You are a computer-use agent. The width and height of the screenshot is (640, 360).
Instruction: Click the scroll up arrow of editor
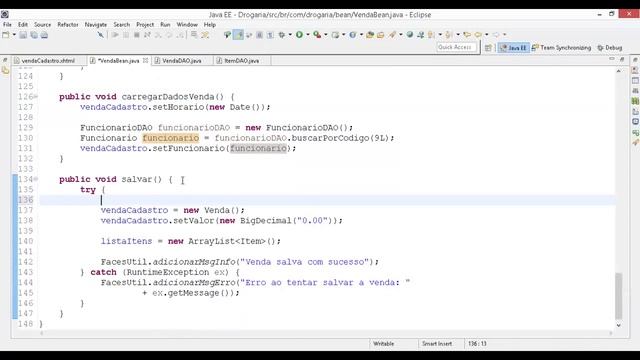click(x=619, y=71)
